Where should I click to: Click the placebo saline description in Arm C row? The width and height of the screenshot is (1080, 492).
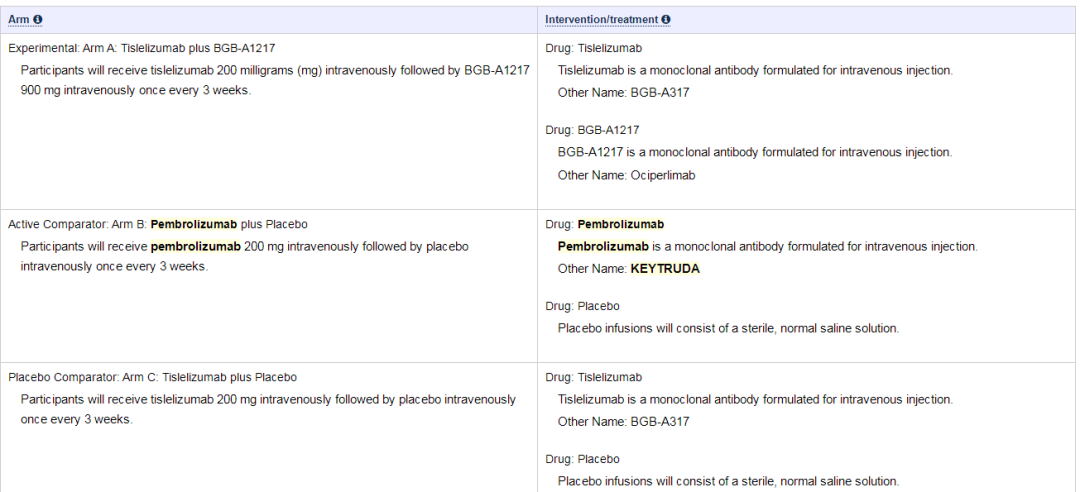729,481
